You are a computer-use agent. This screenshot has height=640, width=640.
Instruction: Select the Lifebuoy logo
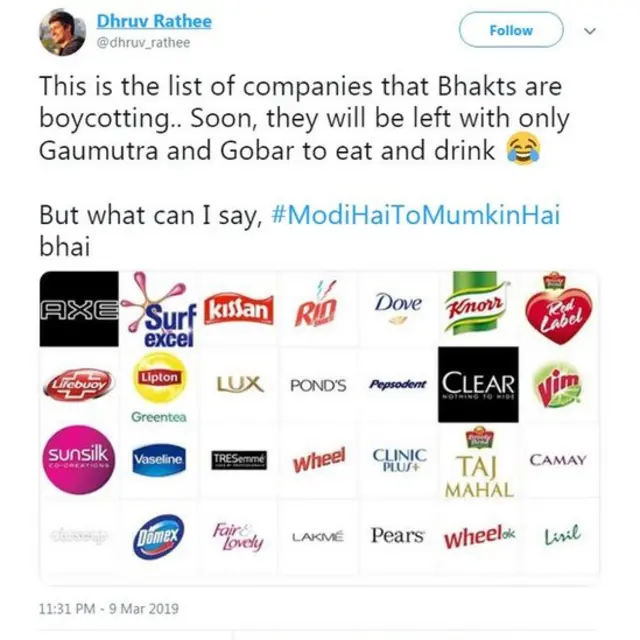(79, 385)
